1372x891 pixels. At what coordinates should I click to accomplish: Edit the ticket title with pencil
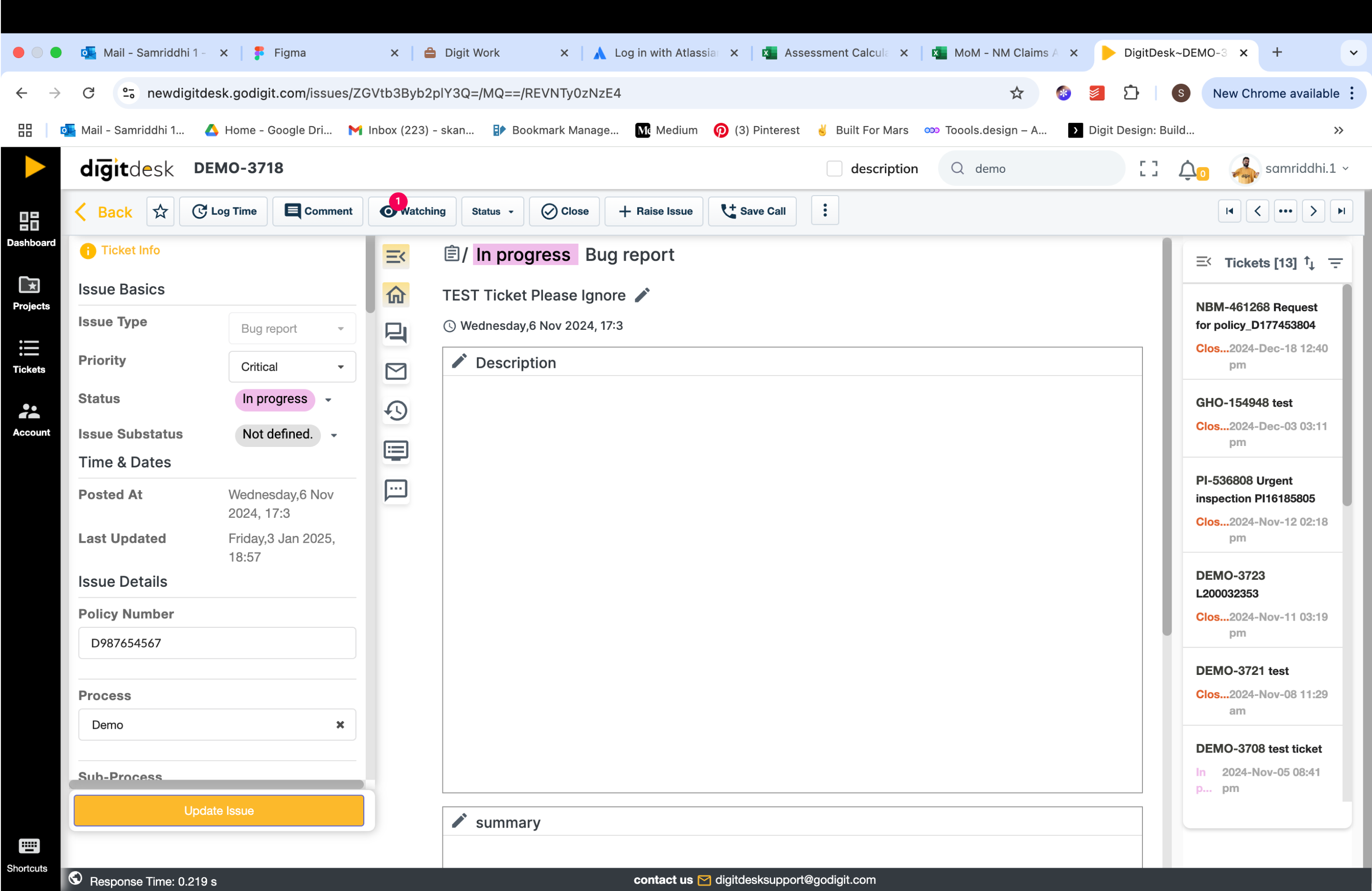pos(642,295)
